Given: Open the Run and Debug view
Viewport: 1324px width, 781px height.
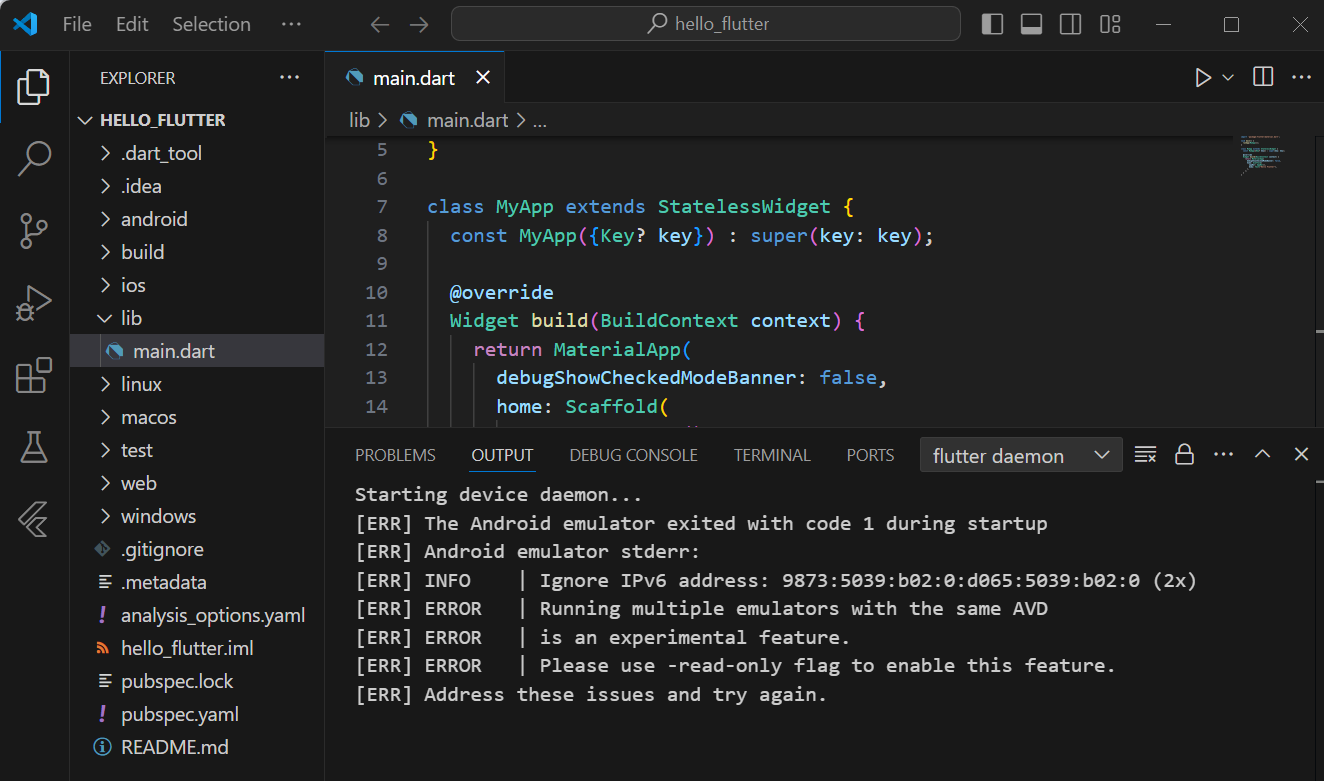Looking at the screenshot, I should (34, 303).
